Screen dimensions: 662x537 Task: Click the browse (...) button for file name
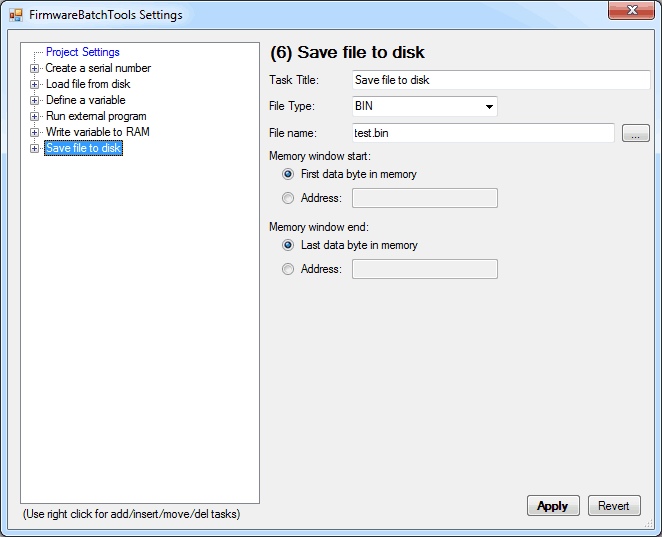[x=635, y=133]
